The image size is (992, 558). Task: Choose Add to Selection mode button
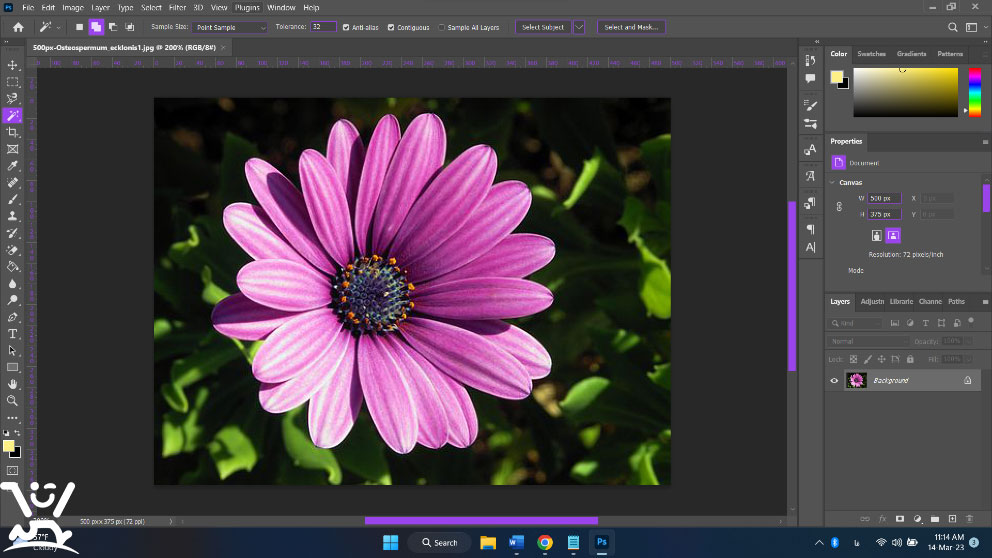click(x=96, y=27)
